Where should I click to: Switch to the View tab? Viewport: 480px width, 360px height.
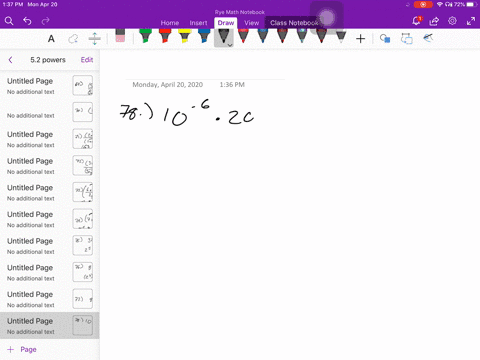pos(251,23)
